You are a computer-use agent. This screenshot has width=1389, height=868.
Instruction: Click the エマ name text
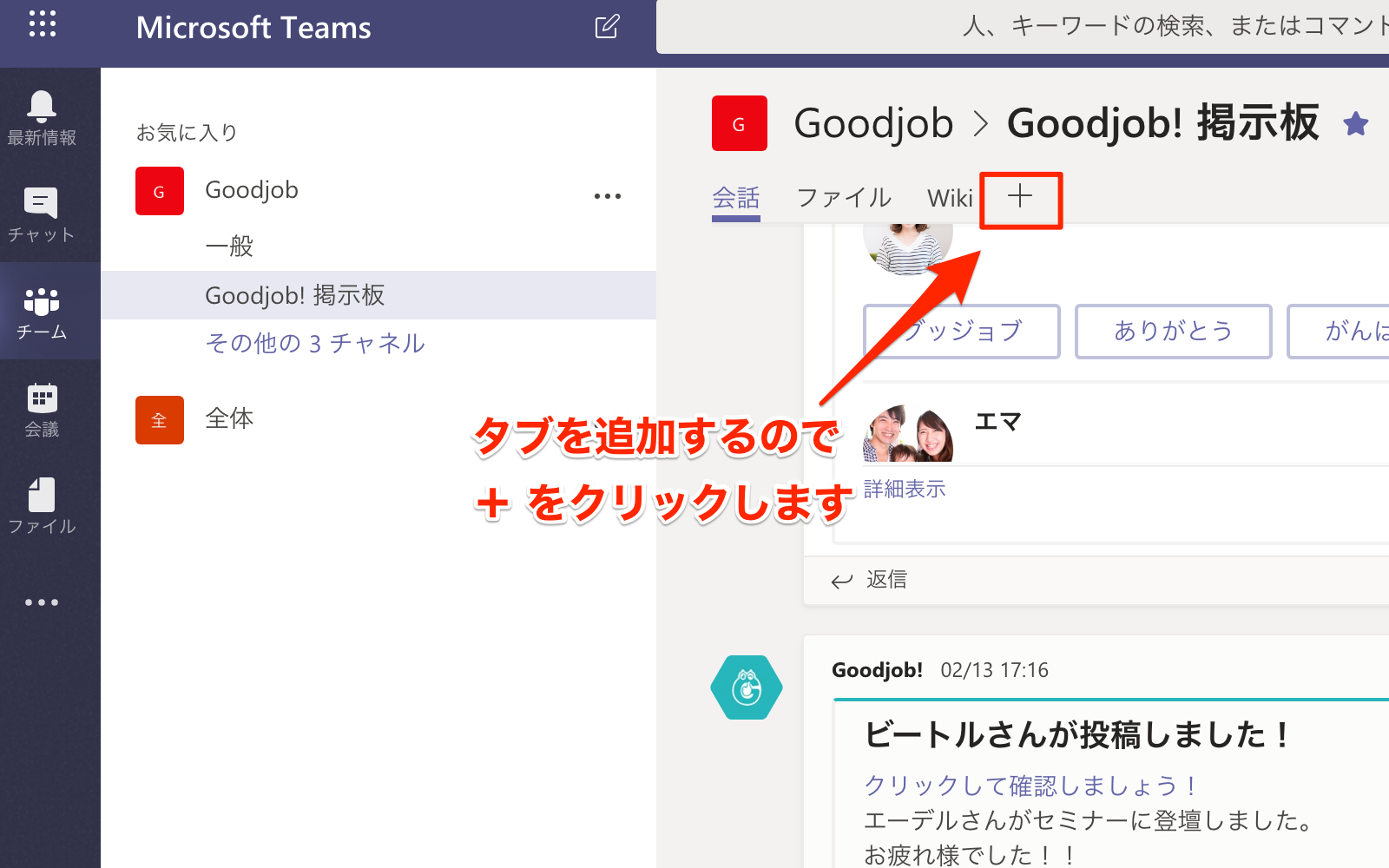(997, 422)
